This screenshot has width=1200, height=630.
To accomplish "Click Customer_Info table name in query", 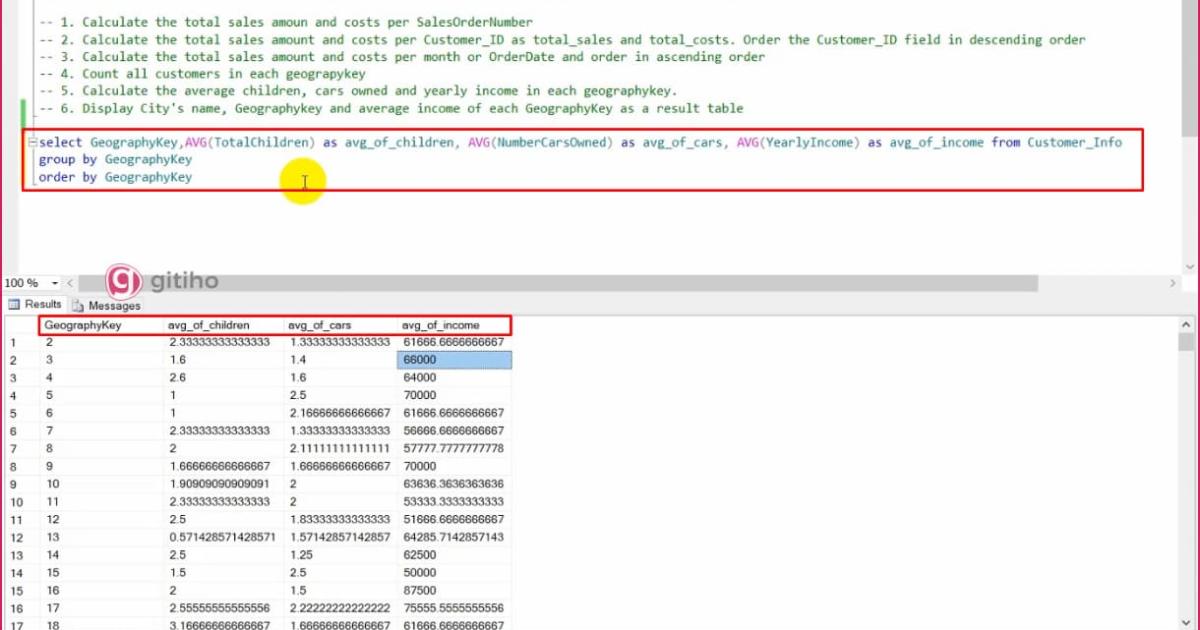I will coord(1074,143).
